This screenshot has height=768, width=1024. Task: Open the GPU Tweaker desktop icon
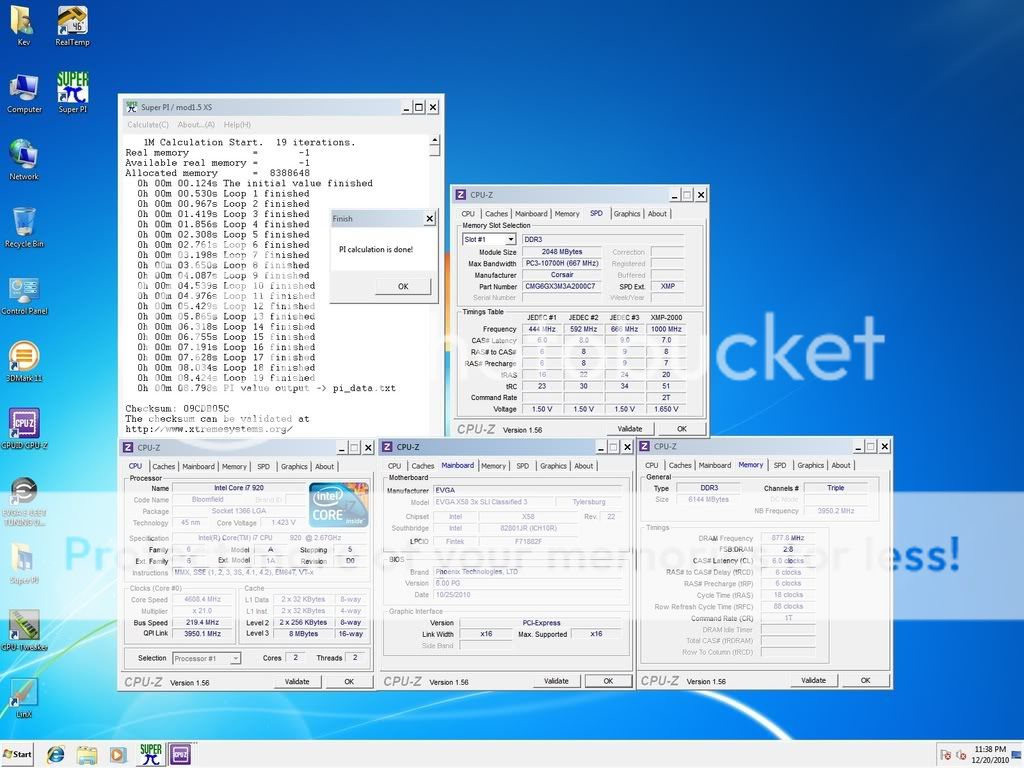coord(23,626)
